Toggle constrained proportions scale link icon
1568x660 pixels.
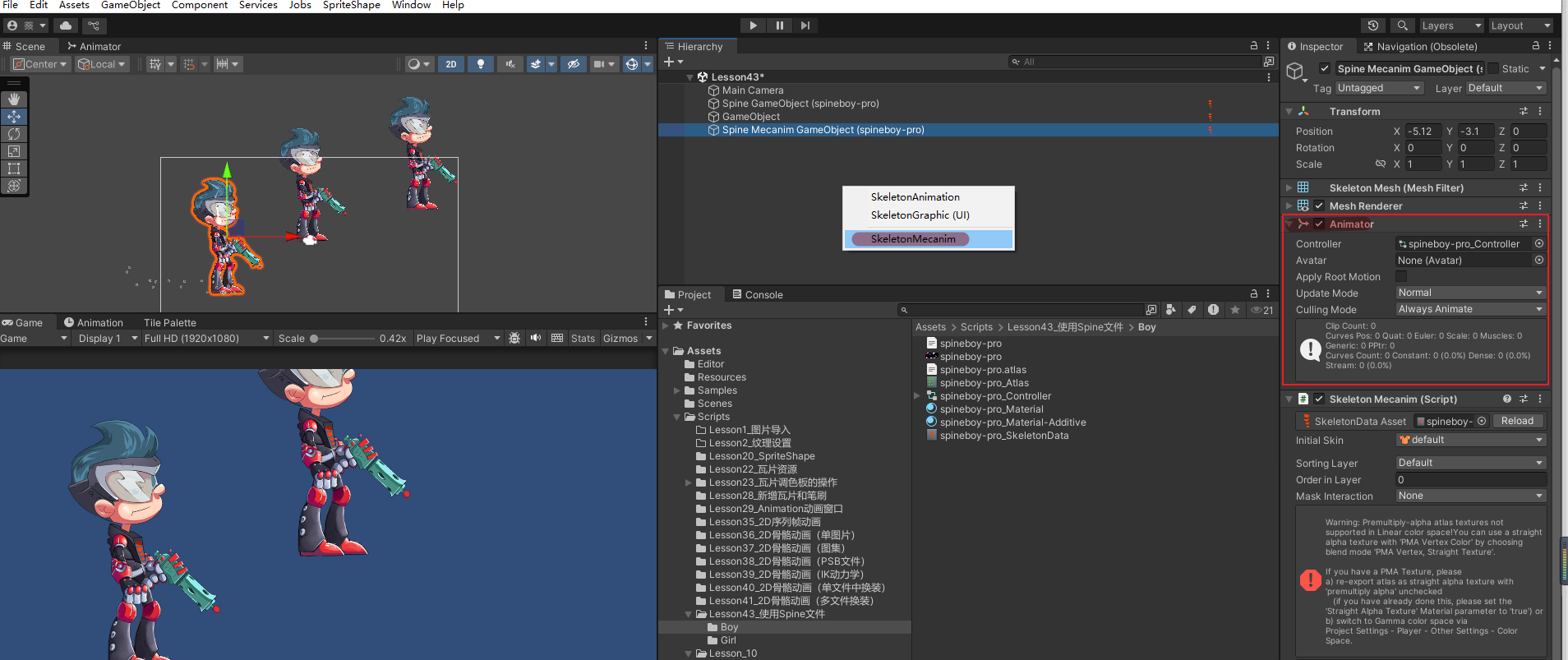(1381, 164)
